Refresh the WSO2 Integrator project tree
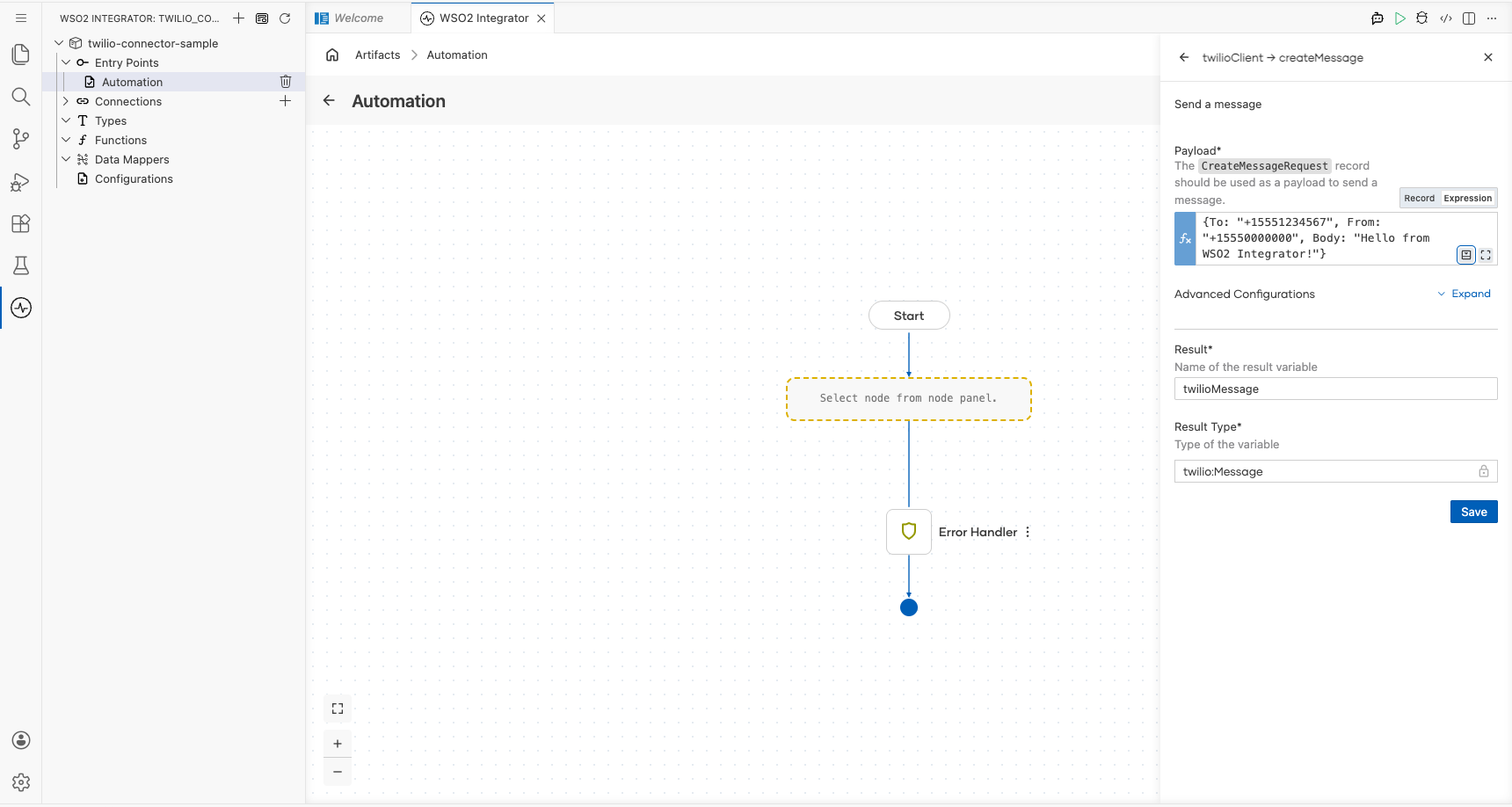This screenshot has height=807, width=1512. (x=285, y=18)
